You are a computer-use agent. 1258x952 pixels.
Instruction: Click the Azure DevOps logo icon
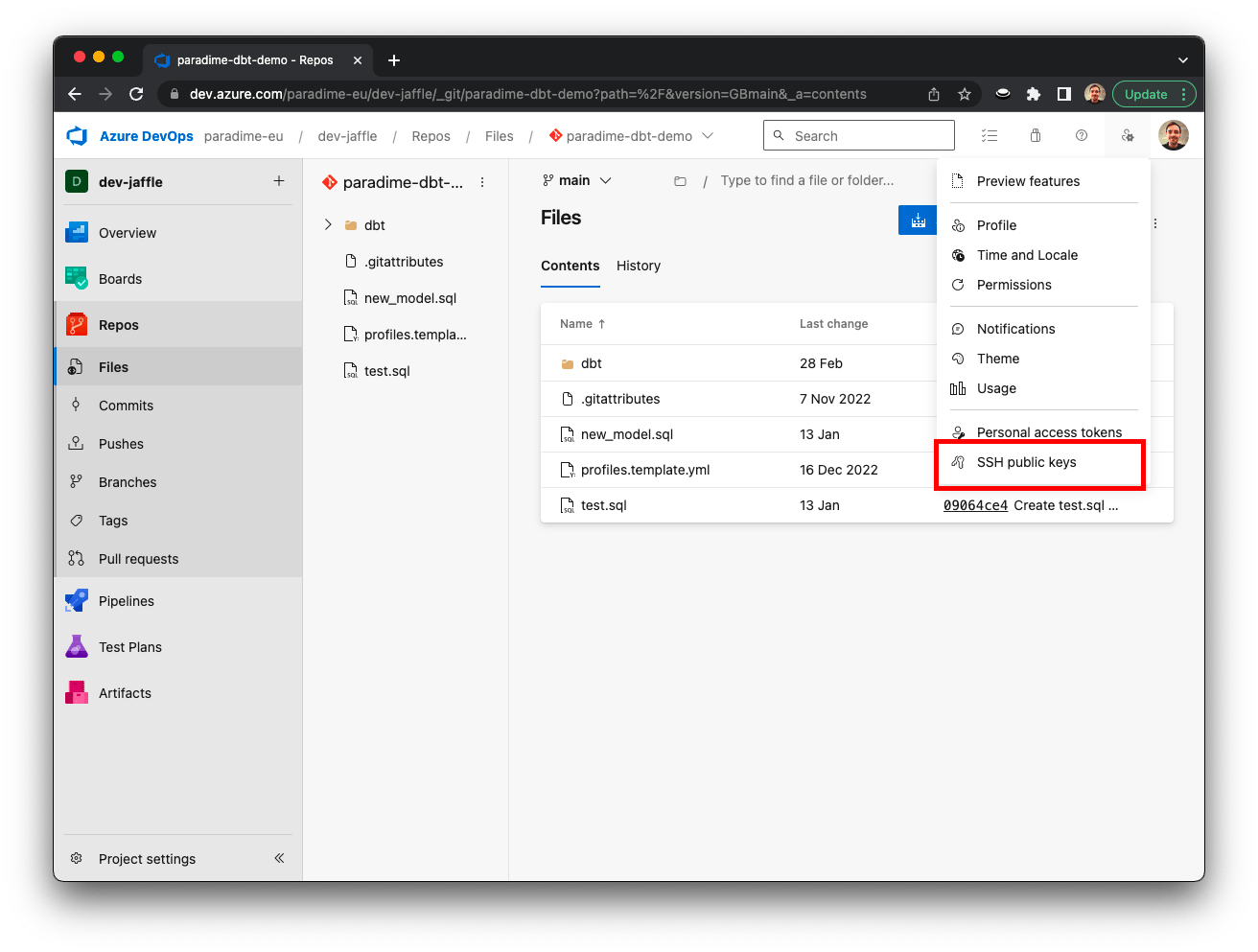(77, 136)
